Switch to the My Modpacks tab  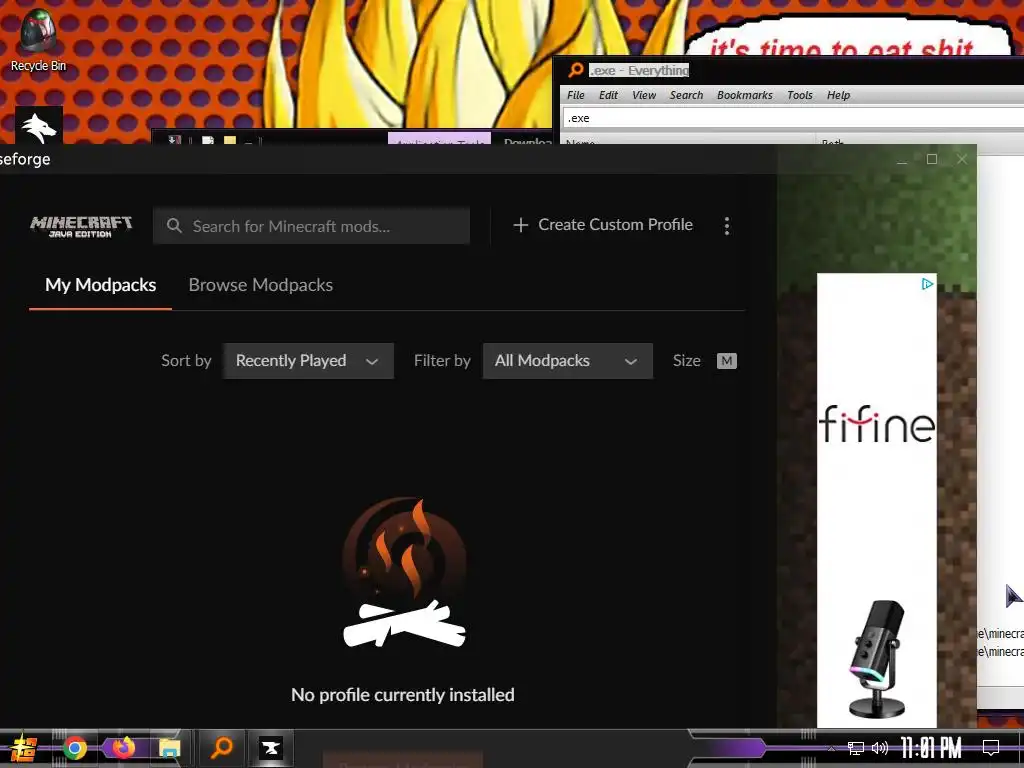(101, 285)
